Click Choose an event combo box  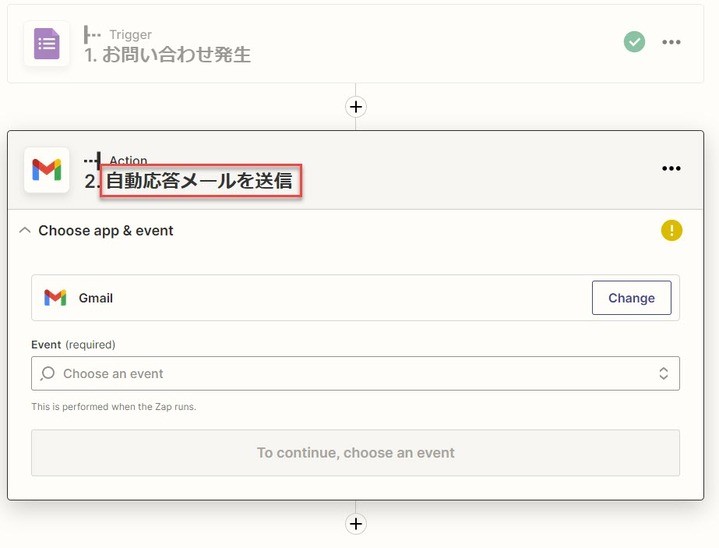[x=355, y=373]
